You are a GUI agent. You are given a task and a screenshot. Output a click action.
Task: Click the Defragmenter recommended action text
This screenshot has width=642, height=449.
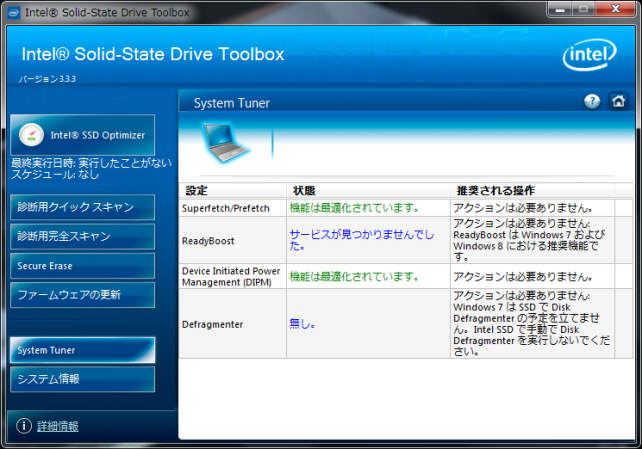tap(531, 324)
